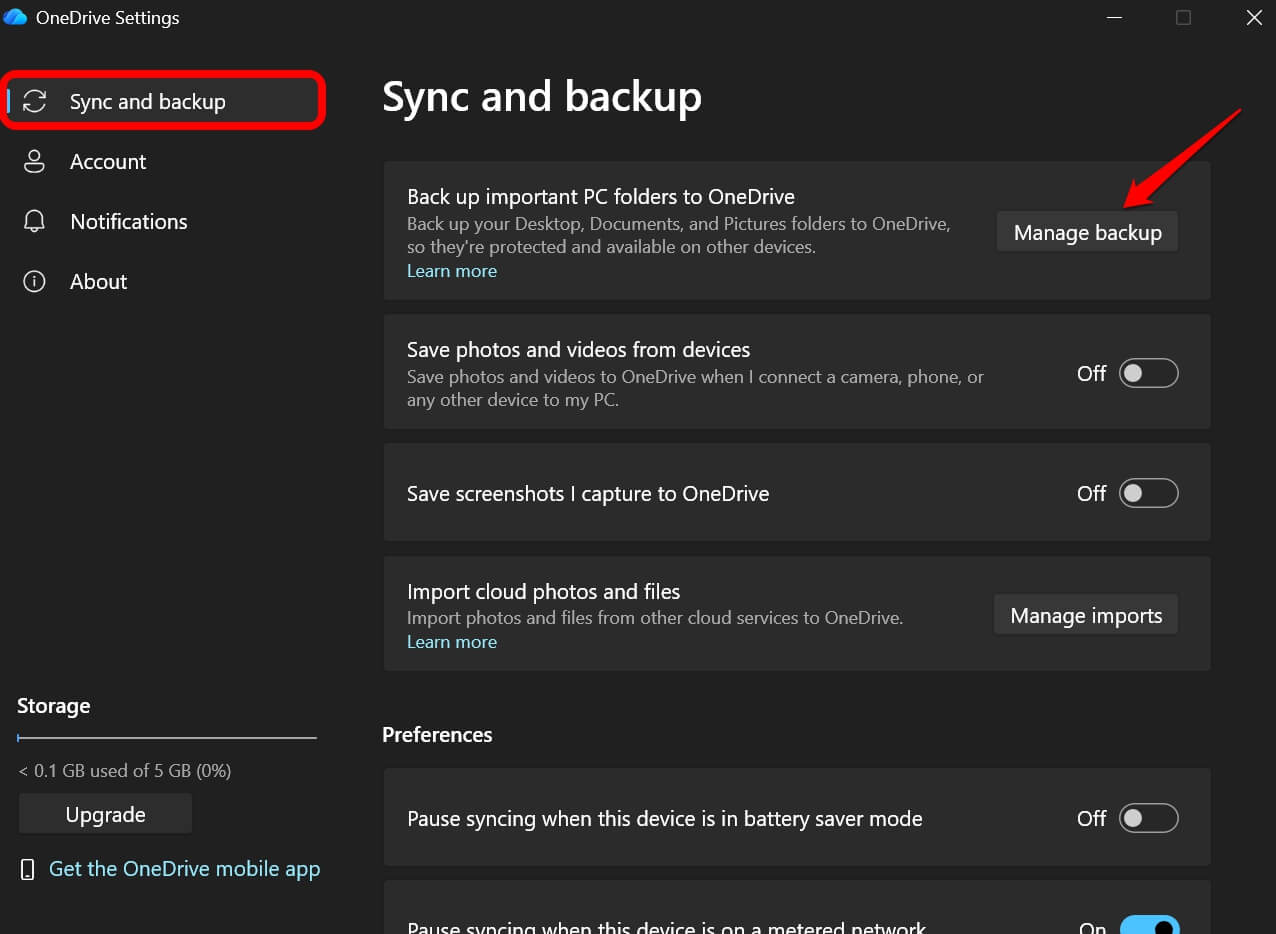The height and width of the screenshot is (934, 1276).
Task: Click the Notifications bell icon
Action: tap(35, 221)
